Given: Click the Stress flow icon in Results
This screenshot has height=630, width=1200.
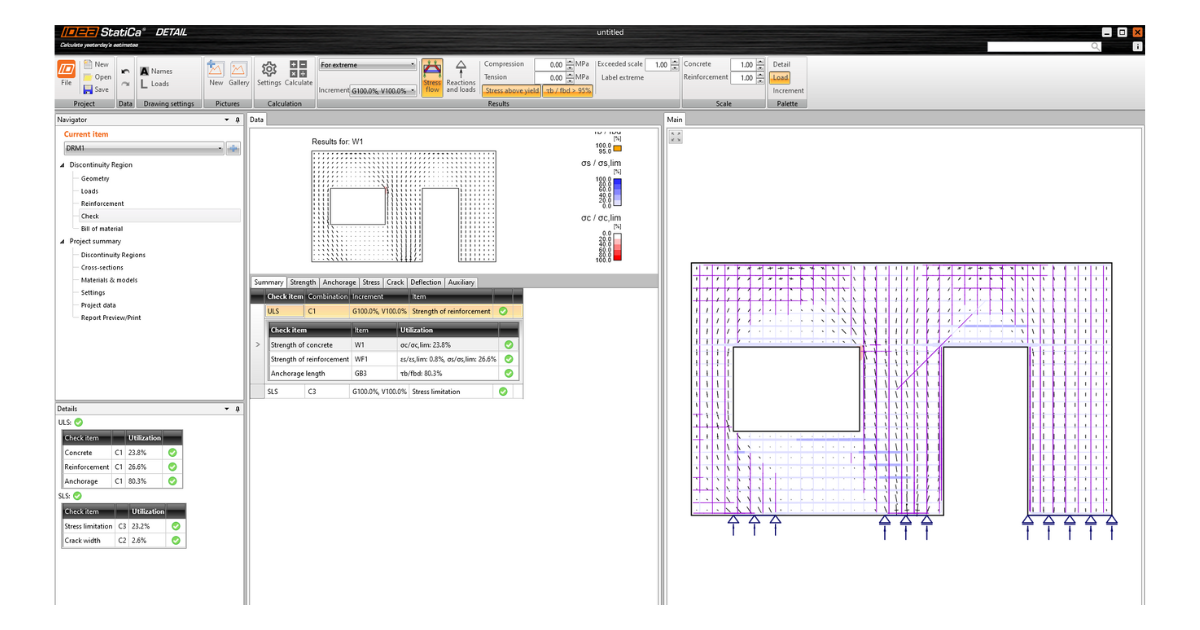Looking at the screenshot, I should pos(432,76).
